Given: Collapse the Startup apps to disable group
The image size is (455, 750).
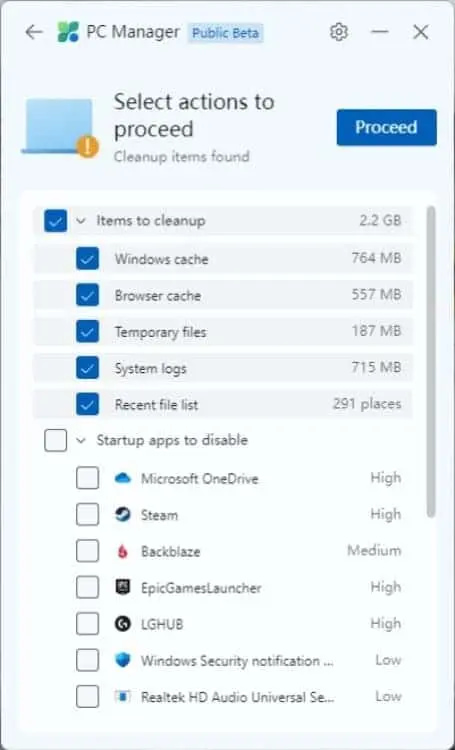Looking at the screenshot, I should pos(81,441).
